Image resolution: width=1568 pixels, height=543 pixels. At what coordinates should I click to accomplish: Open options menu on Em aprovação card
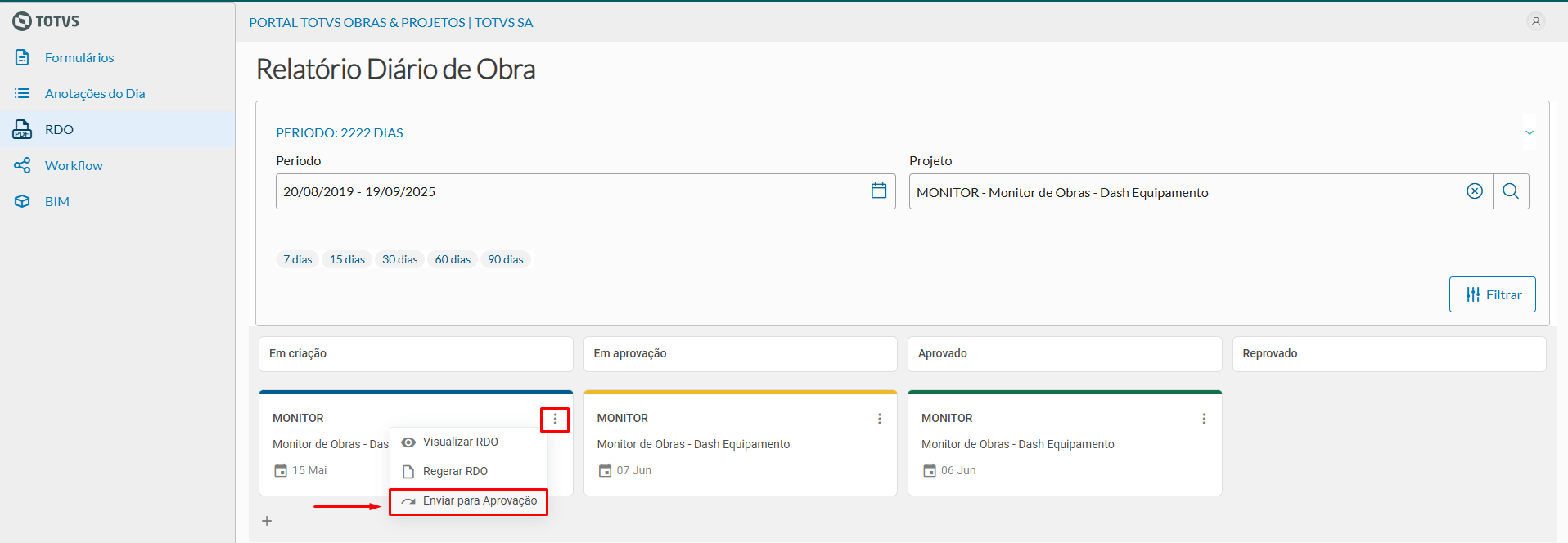coord(880,419)
